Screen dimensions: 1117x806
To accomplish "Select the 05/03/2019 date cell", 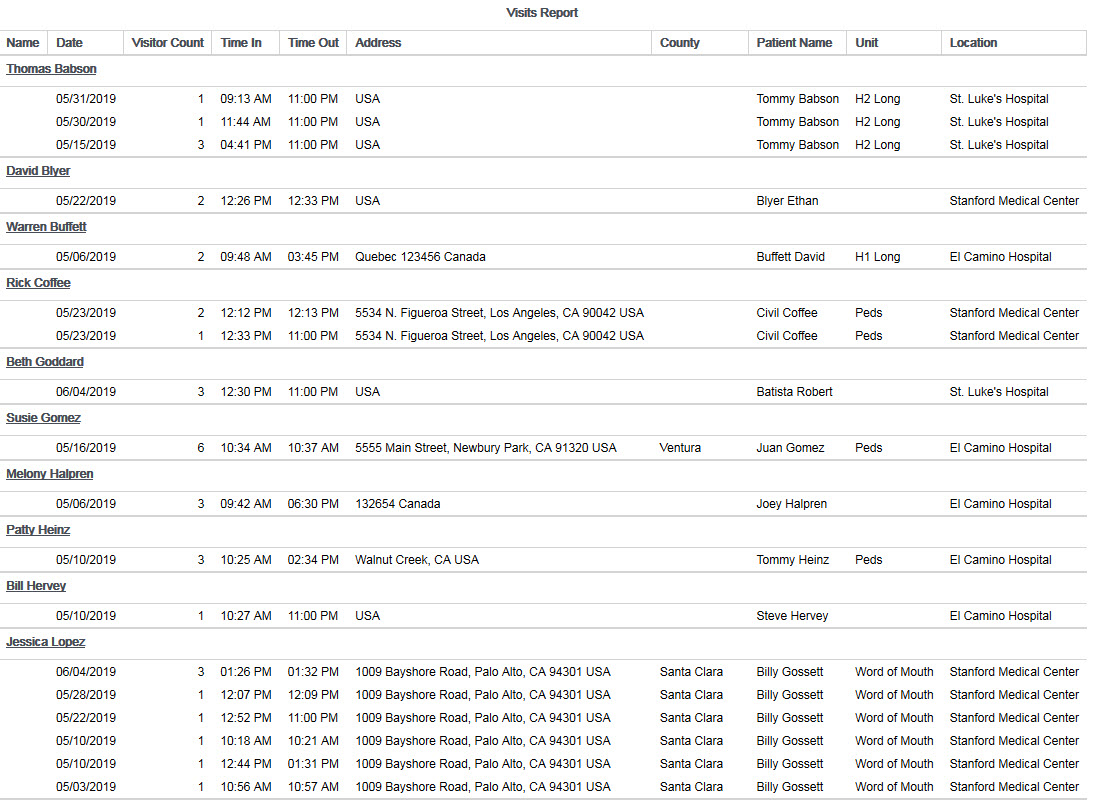I will coord(86,787).
